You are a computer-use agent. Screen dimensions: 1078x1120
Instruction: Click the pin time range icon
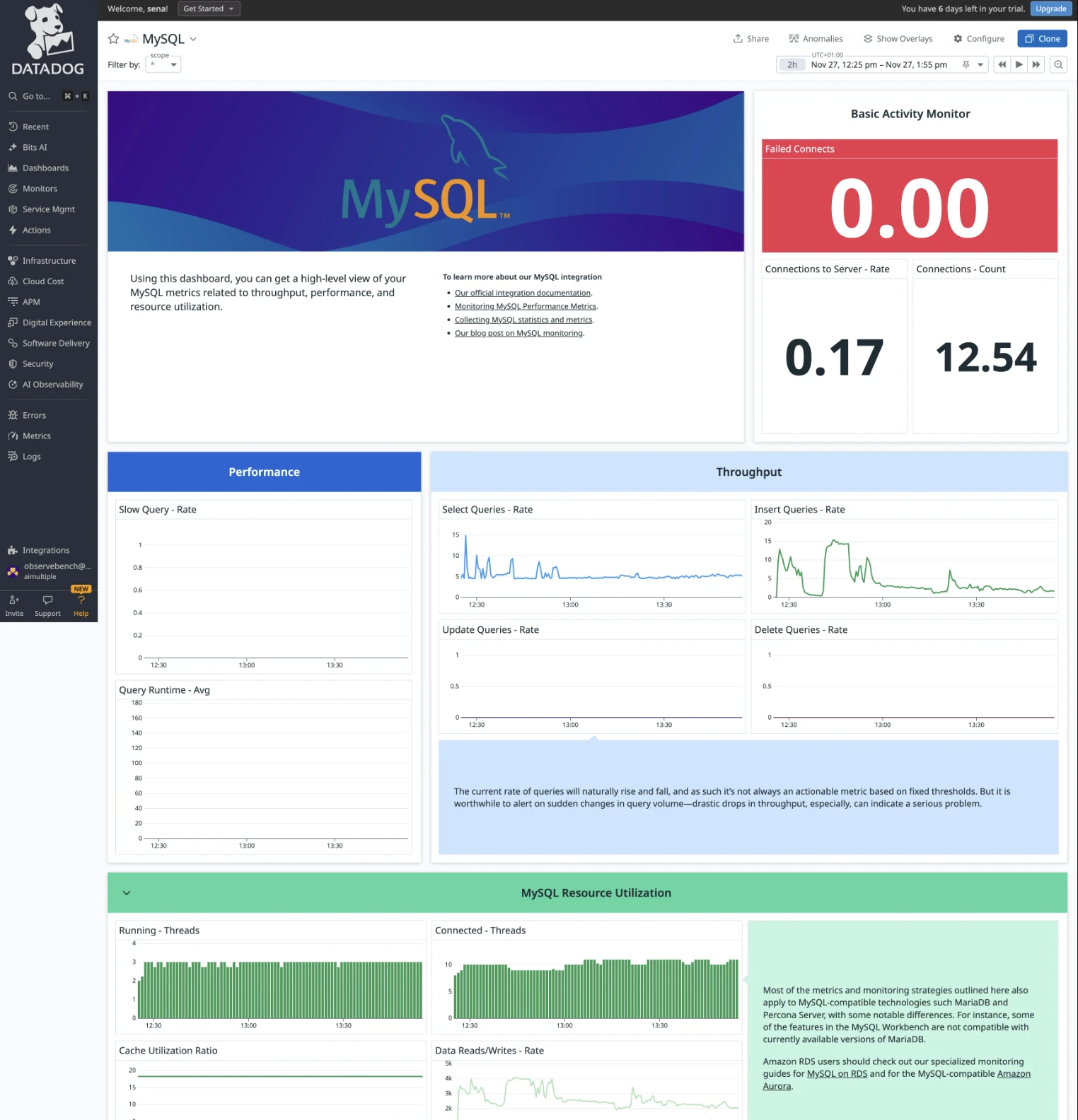[x=966, y=64]
